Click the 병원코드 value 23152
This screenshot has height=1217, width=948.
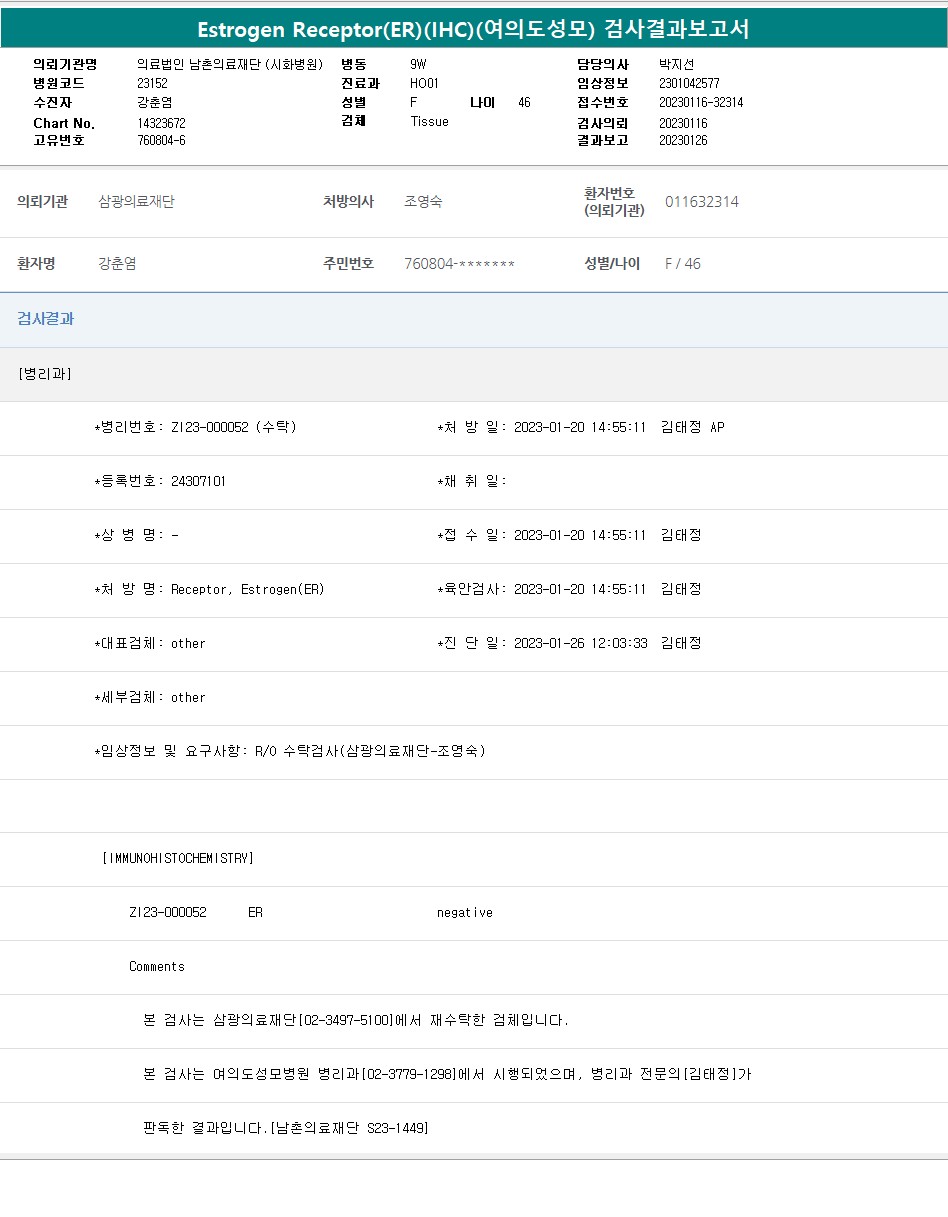(x=152, y=84)
